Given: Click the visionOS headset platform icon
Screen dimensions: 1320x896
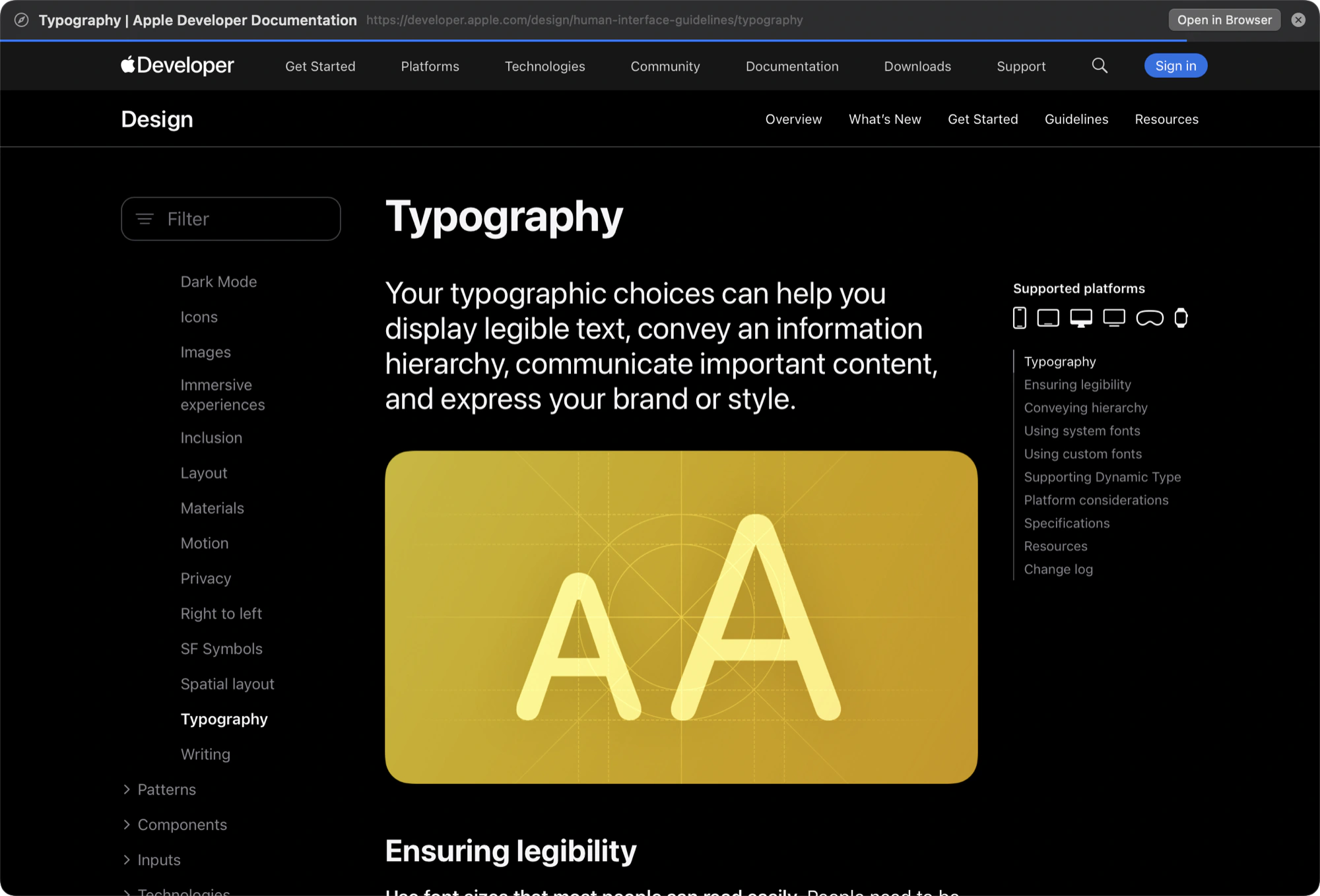Looking at the screenshot, I should tap(1150, 319).
